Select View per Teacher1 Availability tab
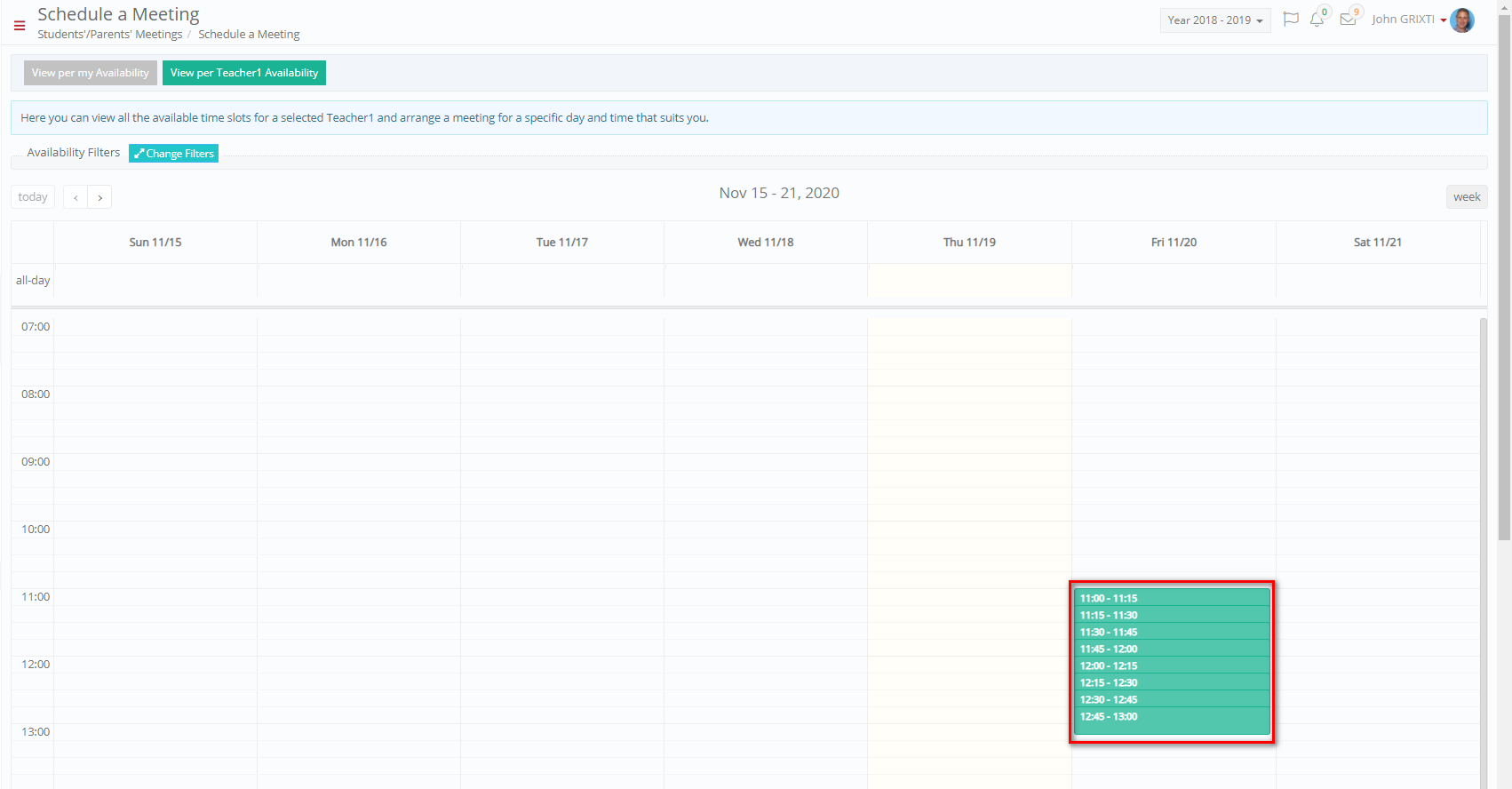Viewport: 1512px width, 789px height. 244,73
